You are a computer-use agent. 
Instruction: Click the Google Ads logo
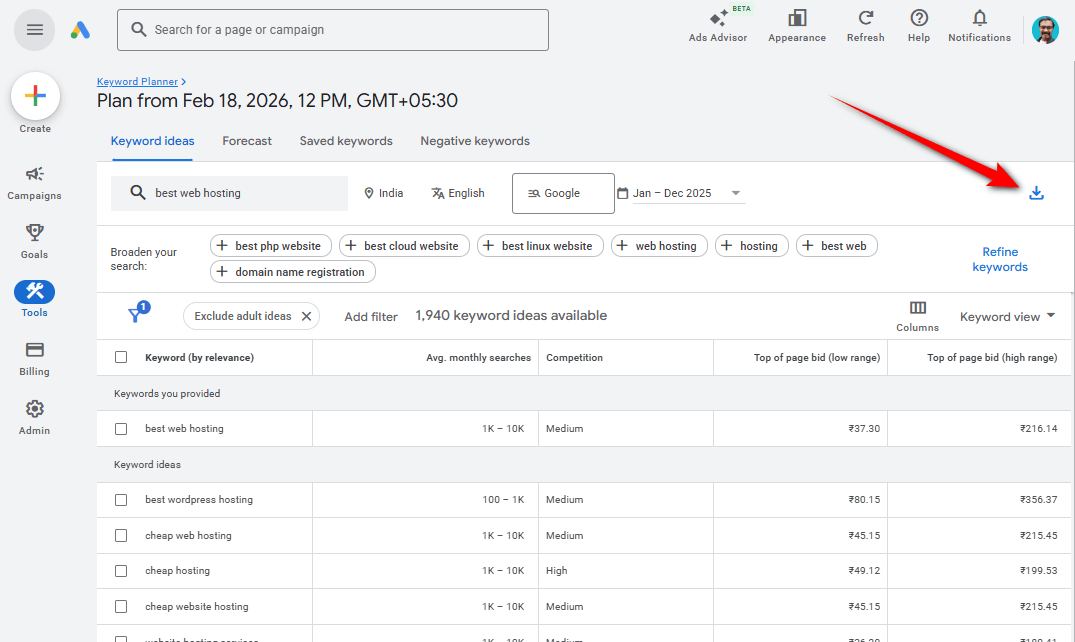pos(80,30)
